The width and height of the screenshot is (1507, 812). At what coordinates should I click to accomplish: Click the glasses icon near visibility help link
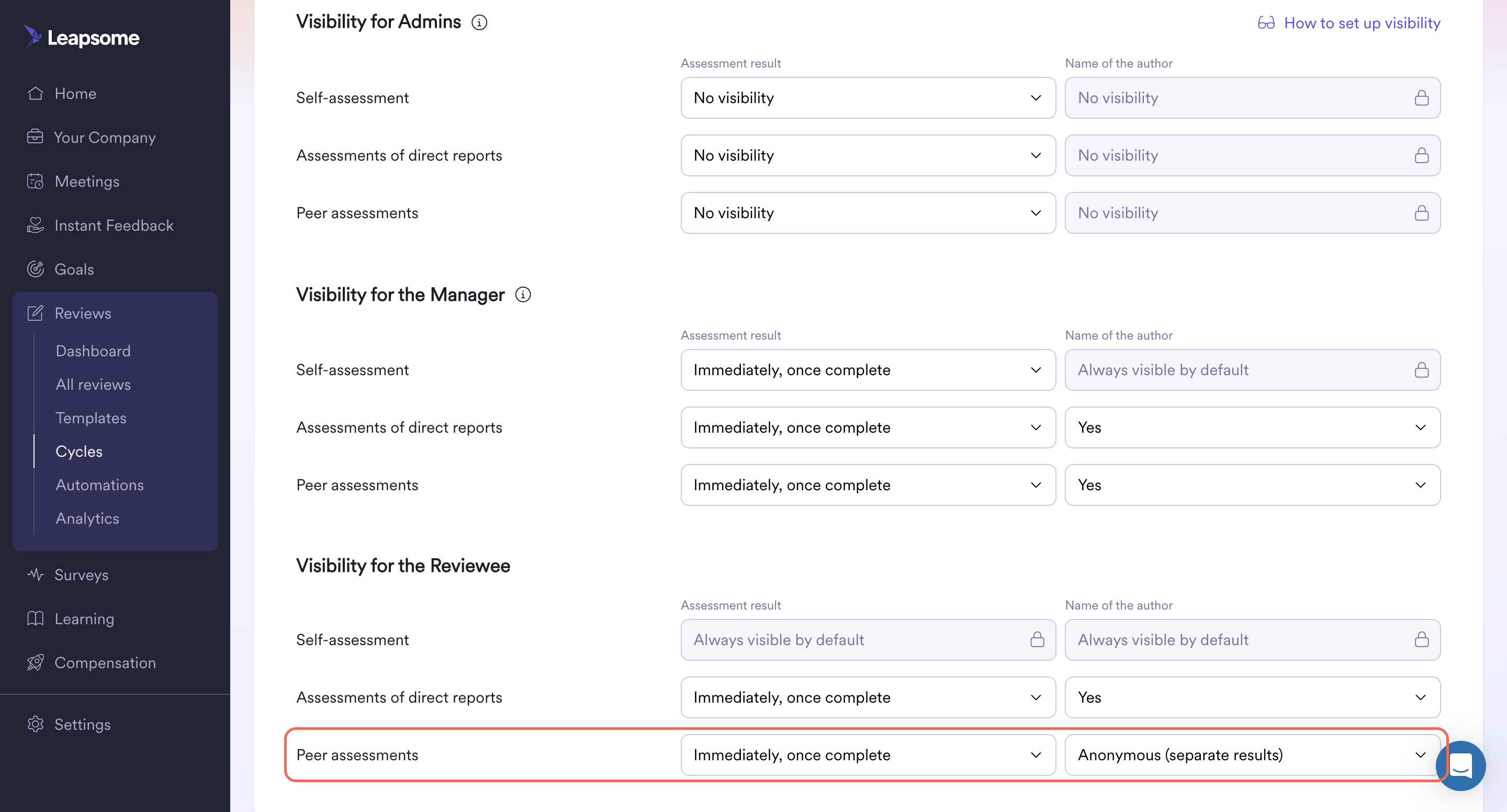tap(1266, 23)
